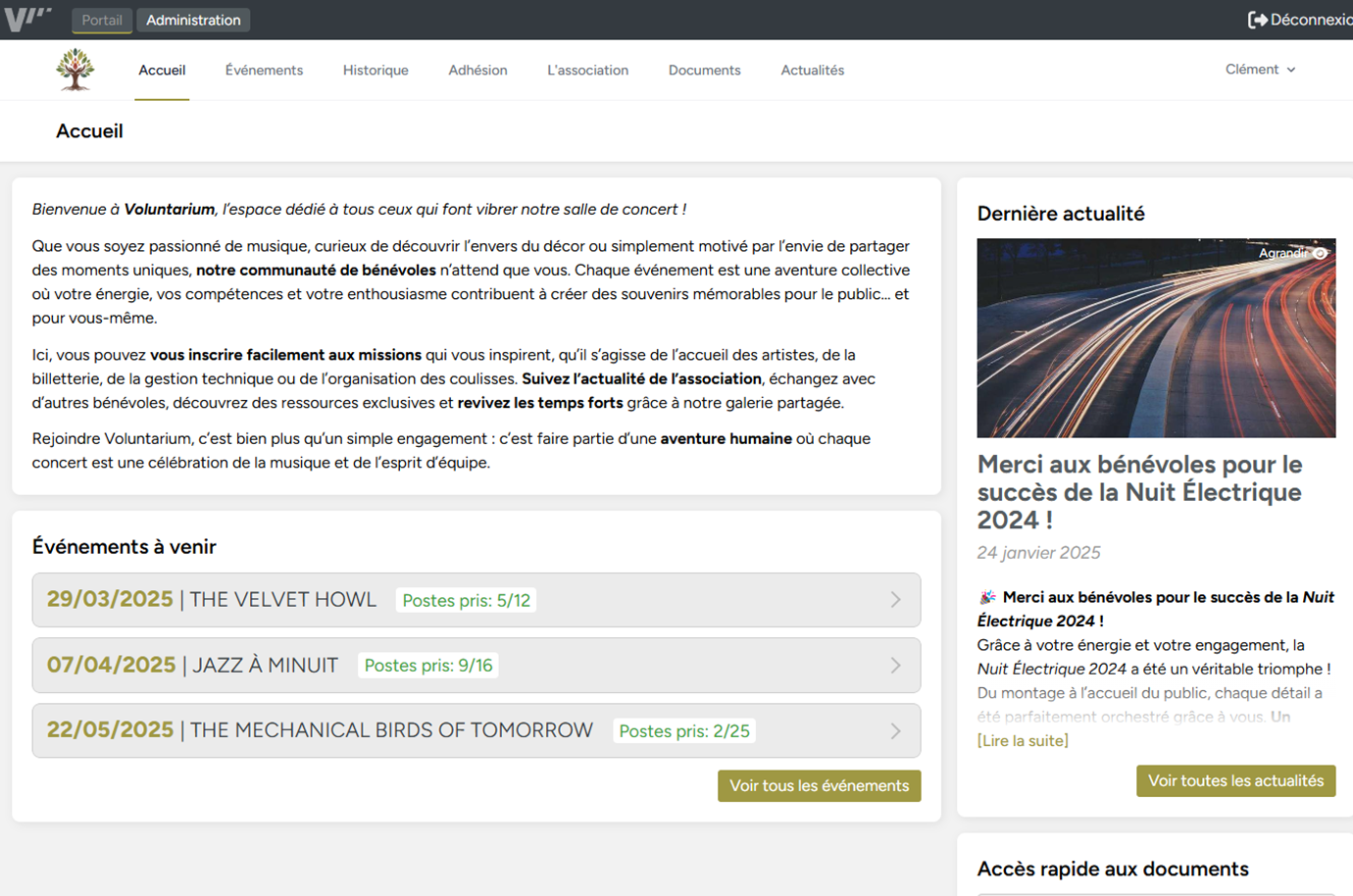Open the Événements section
Image resolution: width=1353 pixels, height=896 pixels.
264,70
